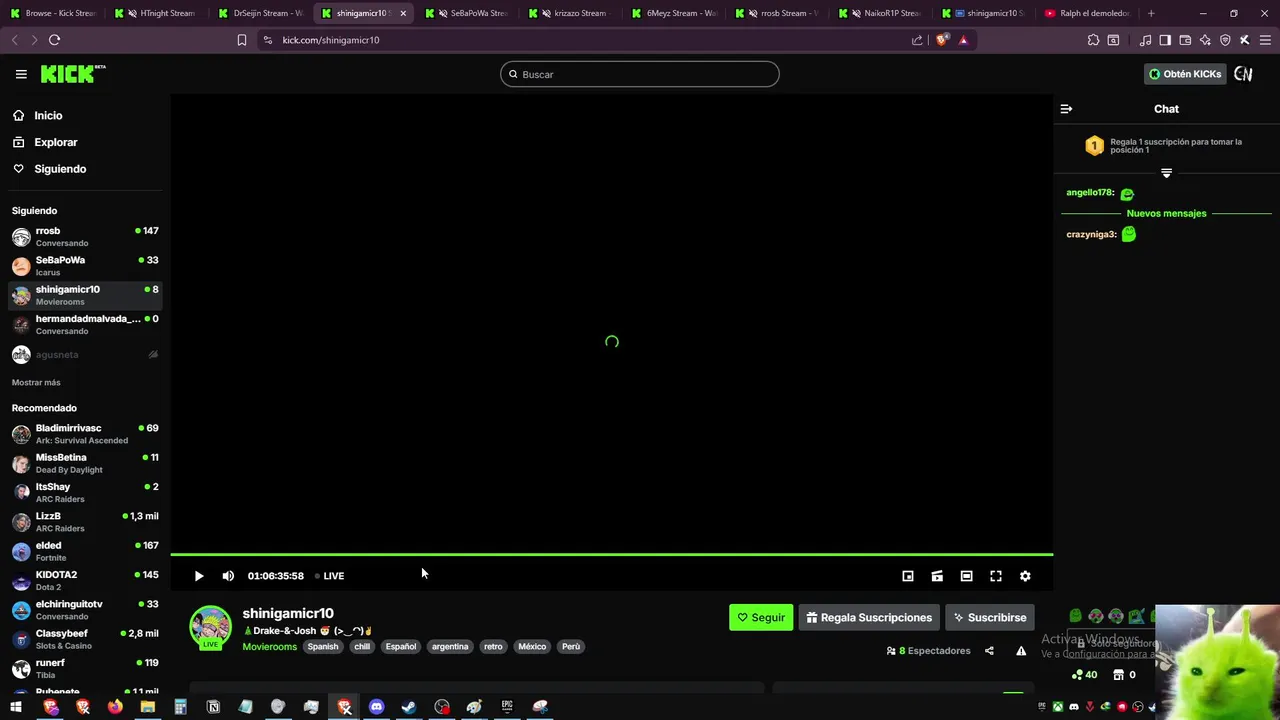The width and height of the screenshot is (1280, 720).
Task: Click the Suscribirse button
Action: pos(990,618)
